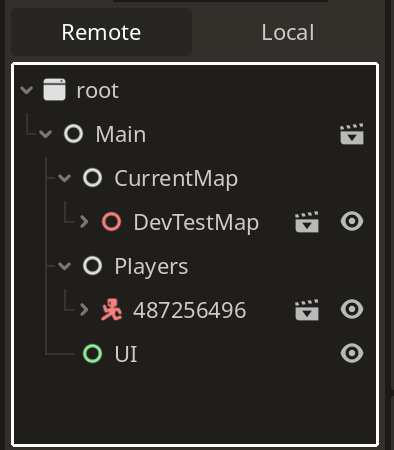The height and width of the screenshot is (450, 394).
Task: Select the 487256496 label
Action: pyautogui.click(x=190, y=310)
